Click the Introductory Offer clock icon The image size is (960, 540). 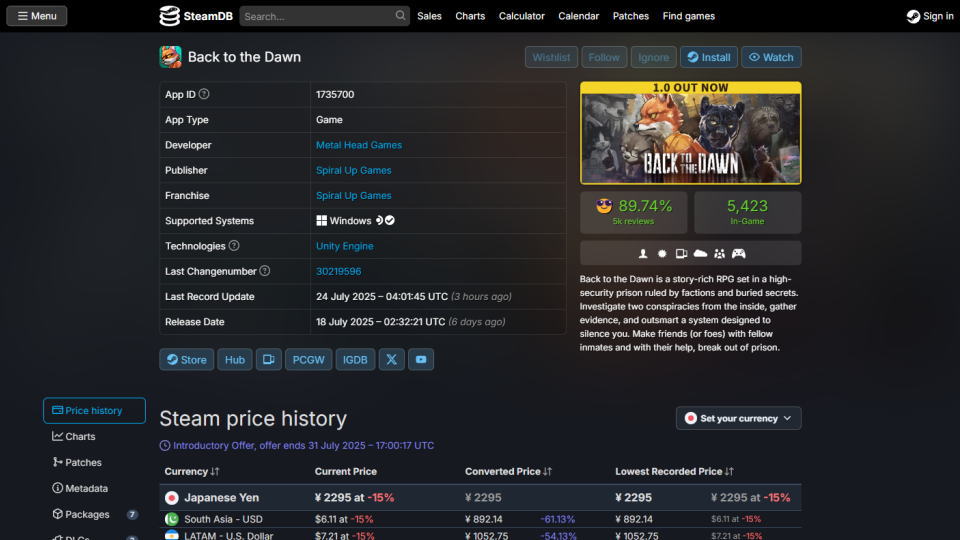pyautogui.click(x=165, y=446)
